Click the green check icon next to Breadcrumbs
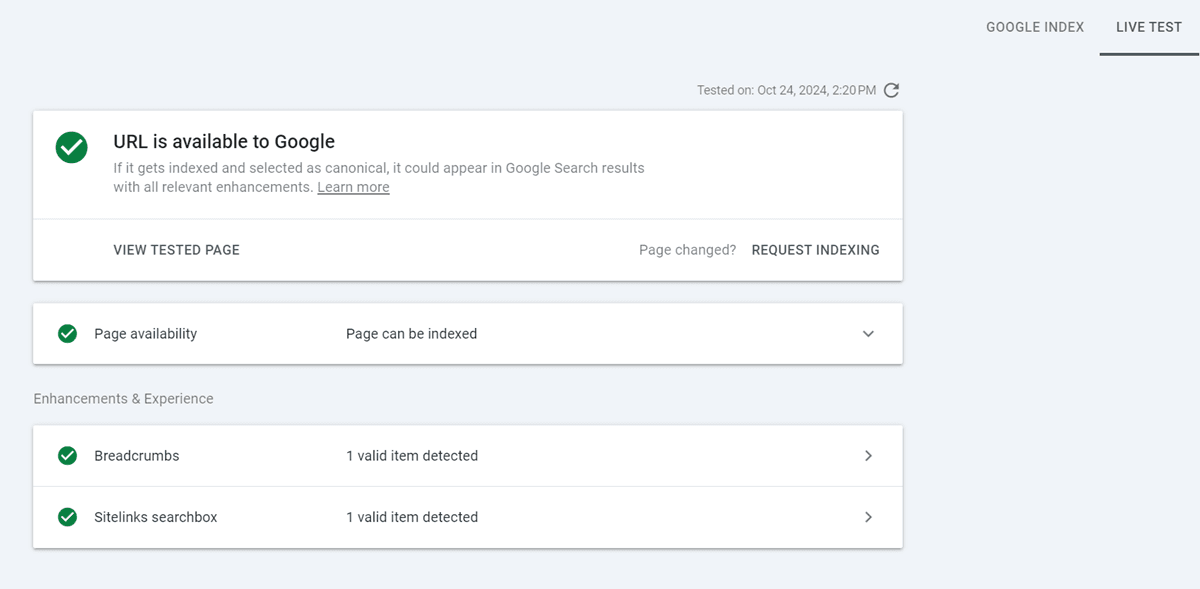 [67, 455]
